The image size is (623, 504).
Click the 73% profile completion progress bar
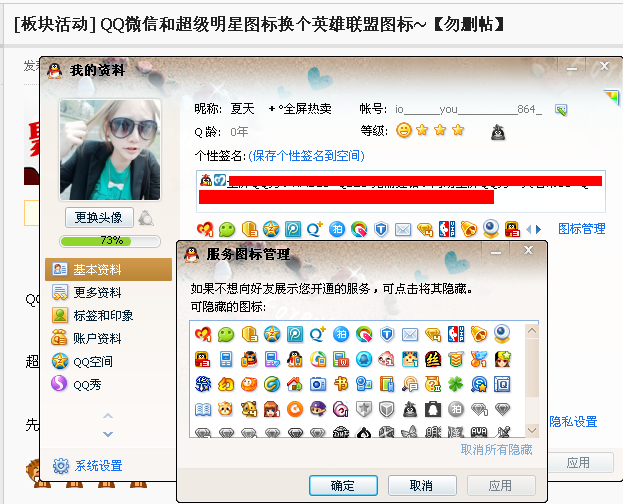(110, 241)
